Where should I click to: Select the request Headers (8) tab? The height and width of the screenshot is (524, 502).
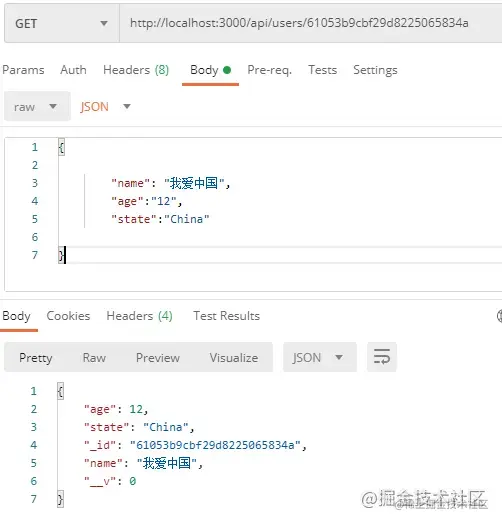click(136, 70)
